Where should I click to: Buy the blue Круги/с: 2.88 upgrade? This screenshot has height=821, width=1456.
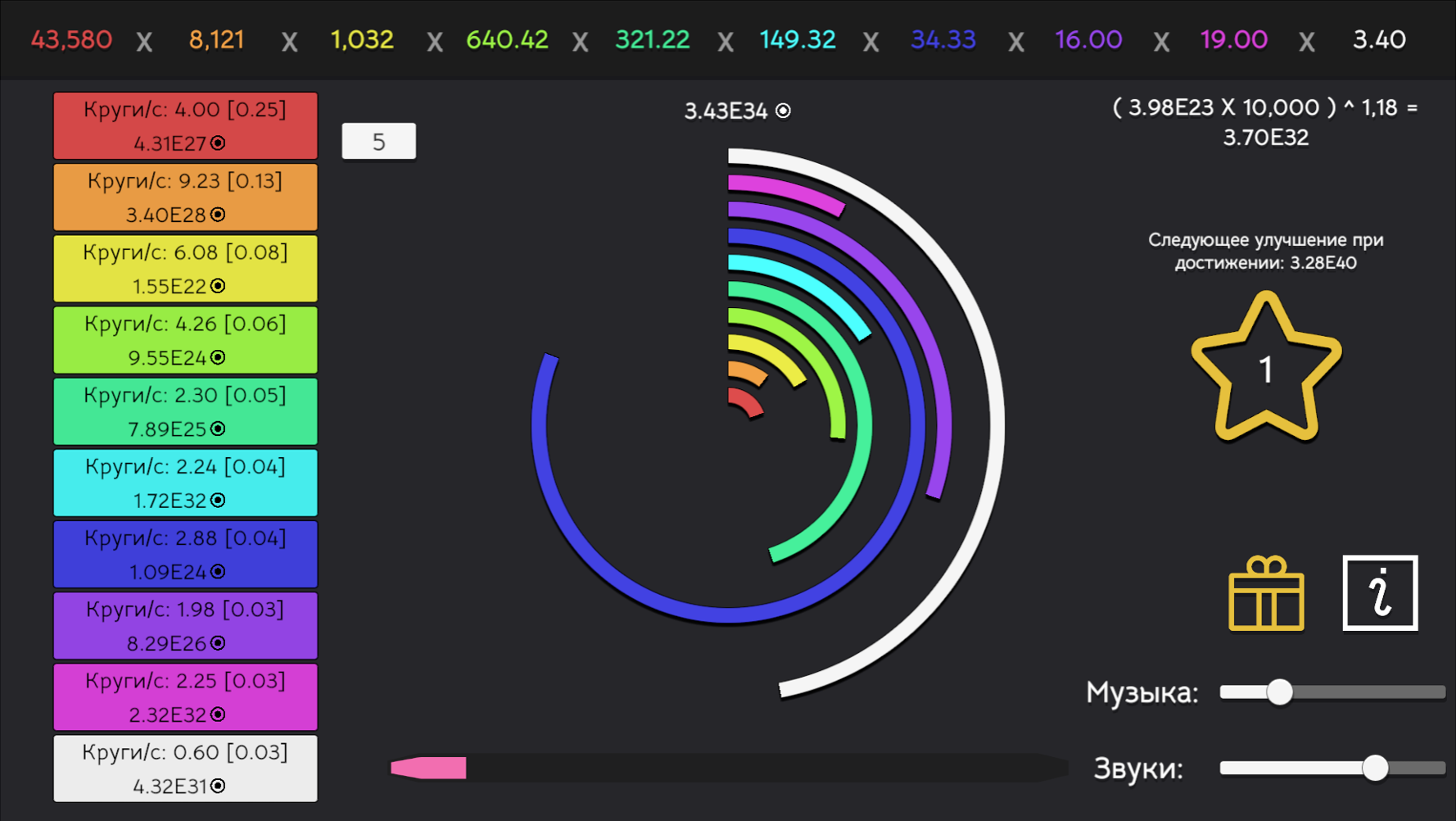185,554
